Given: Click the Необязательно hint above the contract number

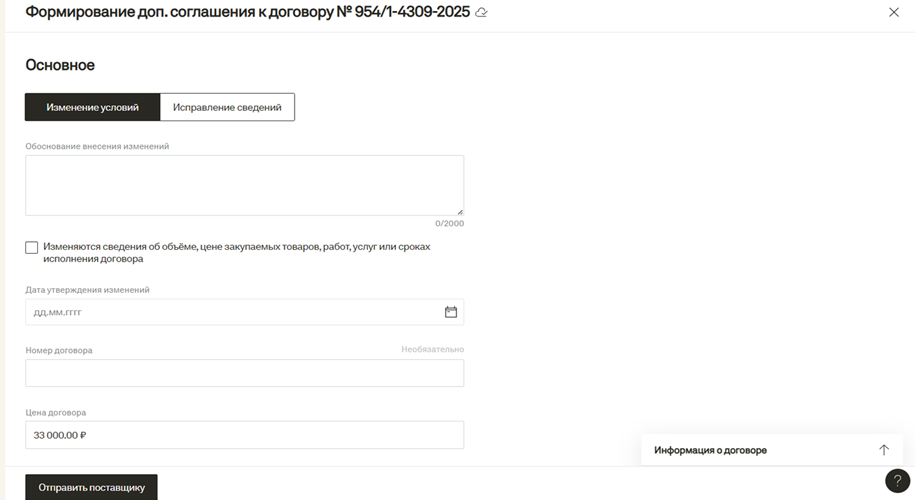Looking at the screenshot, I should pyautogui.click(x=432, y=349).
